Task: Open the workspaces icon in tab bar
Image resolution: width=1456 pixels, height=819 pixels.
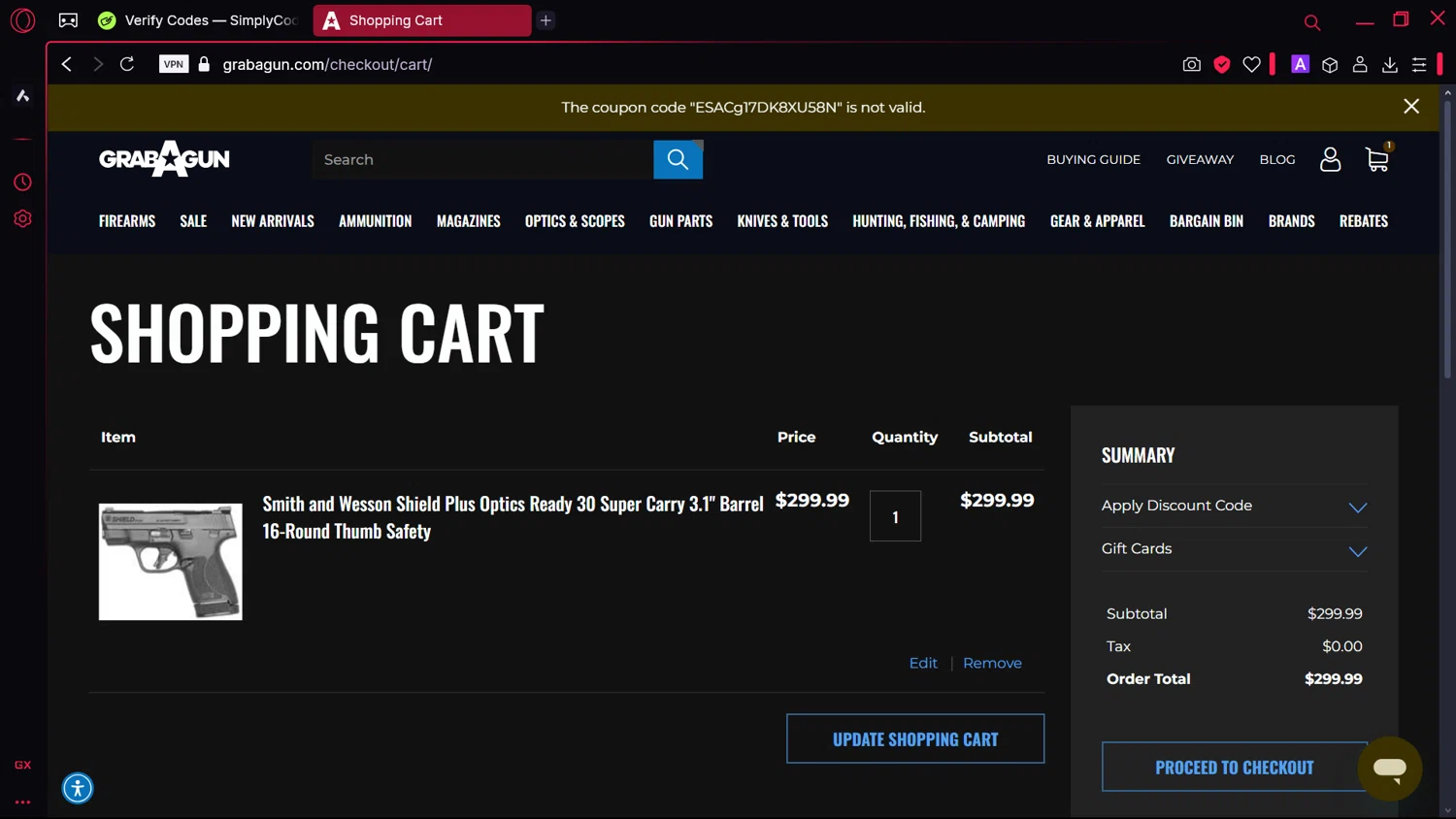Action: pyautogui.click(x=68, y=20)
